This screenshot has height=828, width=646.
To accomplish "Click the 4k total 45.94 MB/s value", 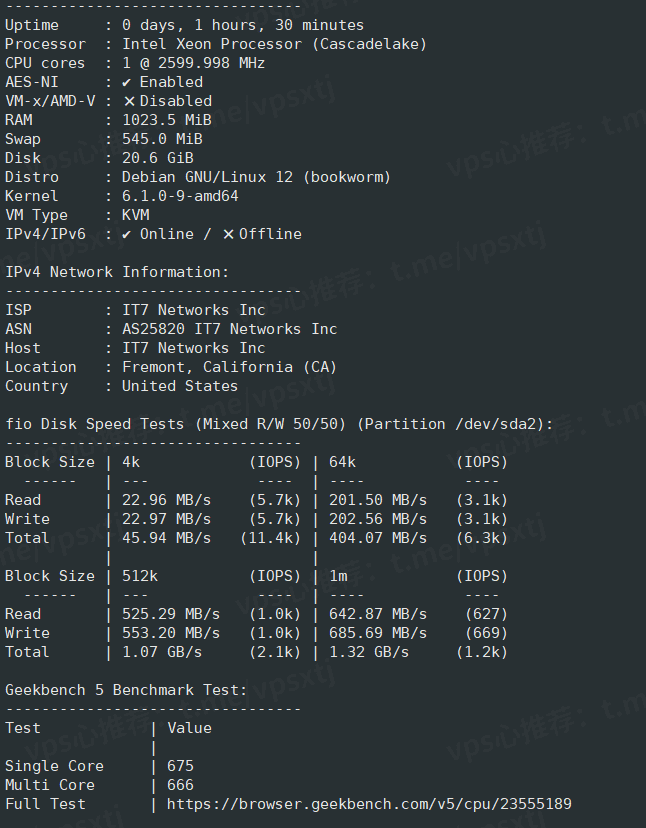I will (166, 538).
